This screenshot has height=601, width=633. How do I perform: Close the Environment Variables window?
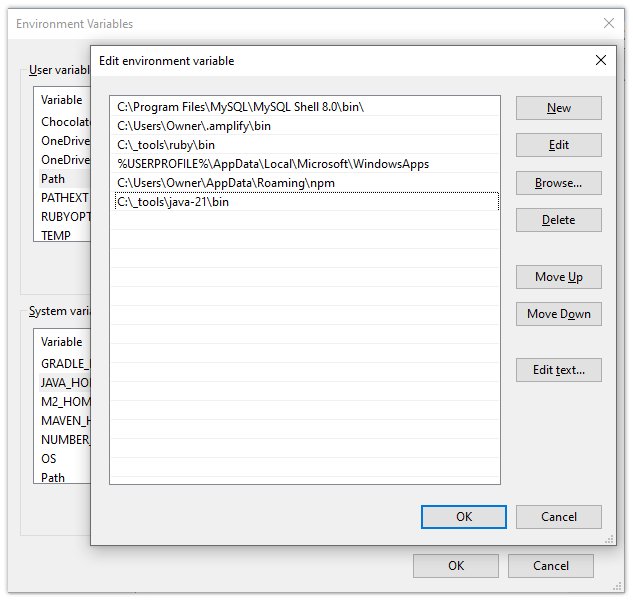608,22
